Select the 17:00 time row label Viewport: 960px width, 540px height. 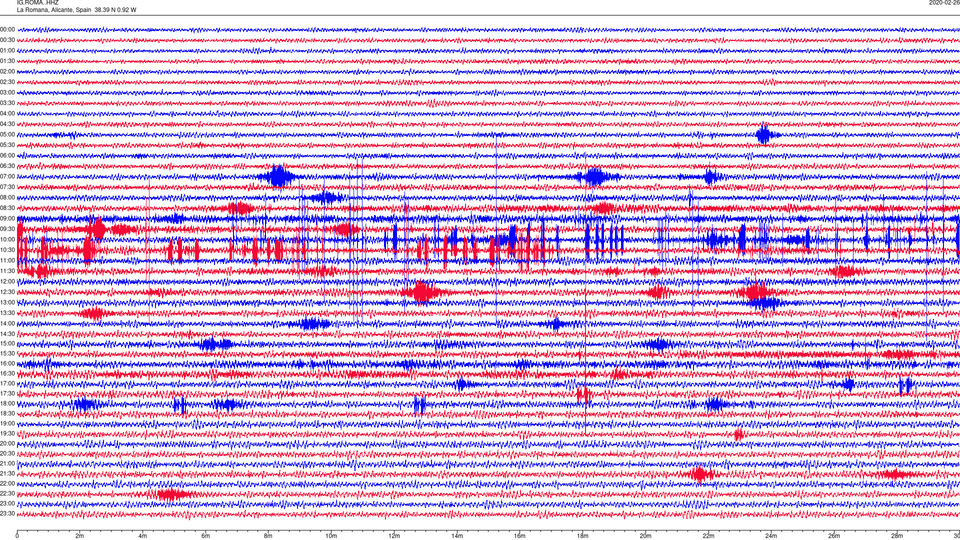pos(7,384)
